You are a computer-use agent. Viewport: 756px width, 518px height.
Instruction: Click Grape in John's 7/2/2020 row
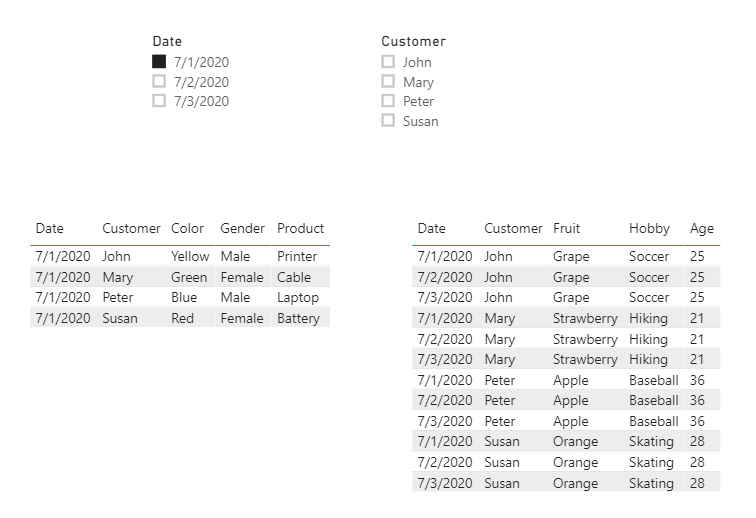(571, 277)
